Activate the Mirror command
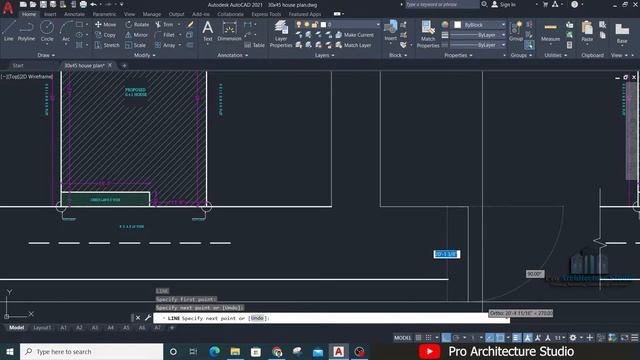Viewport: 640px width, 360px height. pyautogui.click(x=137, y=35)
